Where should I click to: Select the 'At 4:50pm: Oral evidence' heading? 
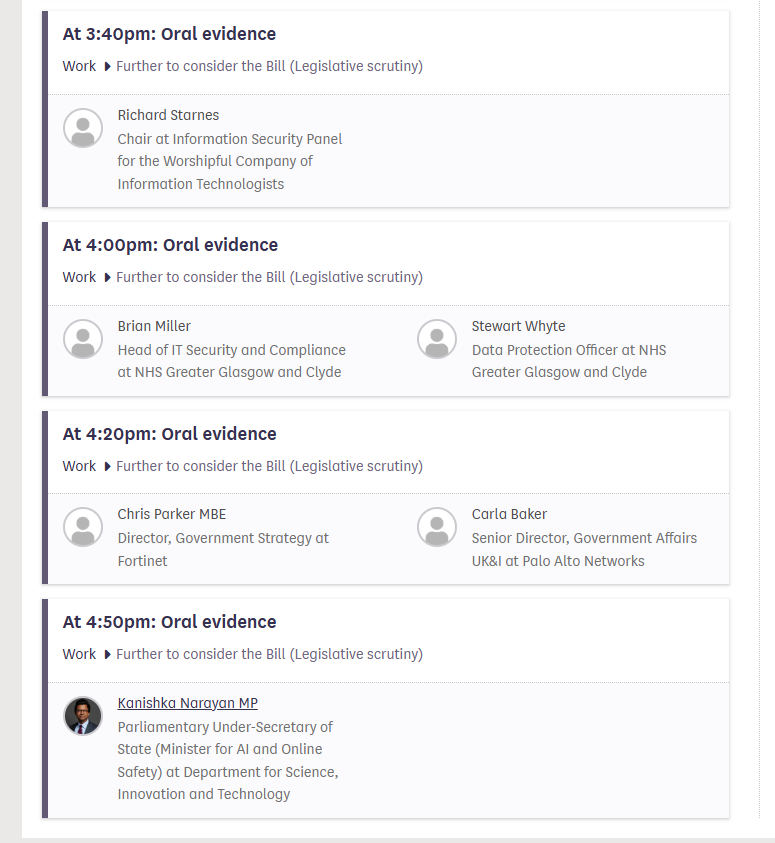[169, 622]
